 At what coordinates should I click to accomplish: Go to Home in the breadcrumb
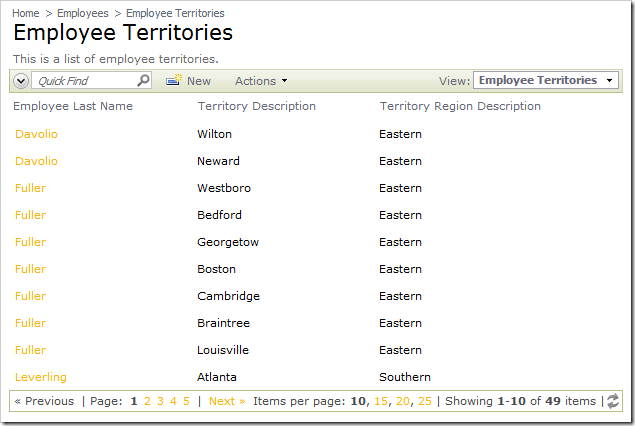tap(26, 14)
